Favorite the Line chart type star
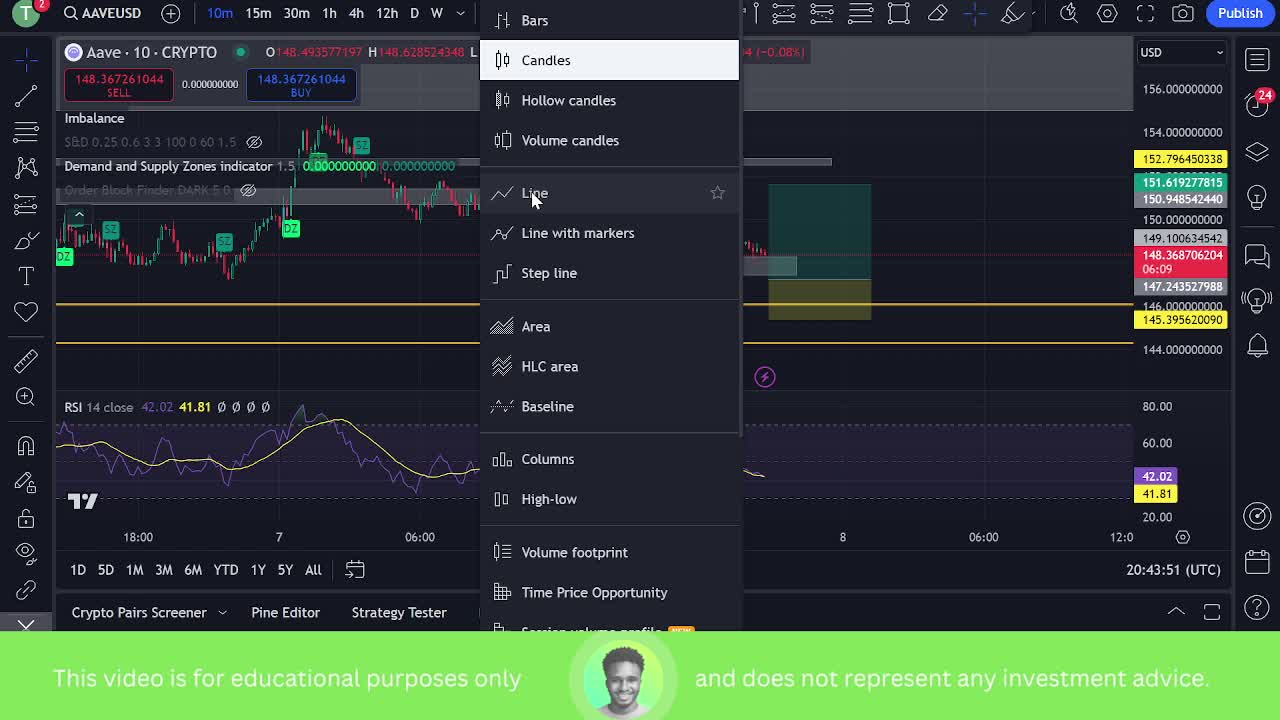Viewport: 1280px width, 720px height. pyautogui.click(x=717, y=193)
